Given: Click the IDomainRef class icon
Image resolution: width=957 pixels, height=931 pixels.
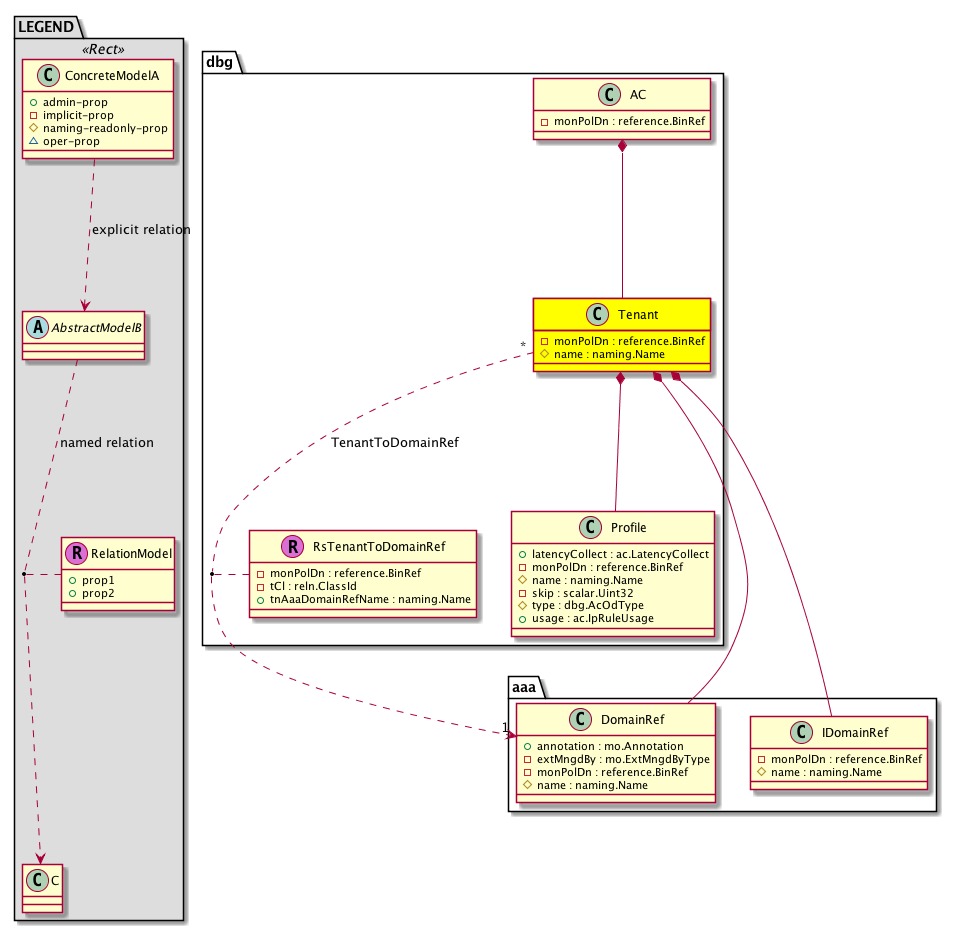Looking at the screenshot, I should click(799, 732).
